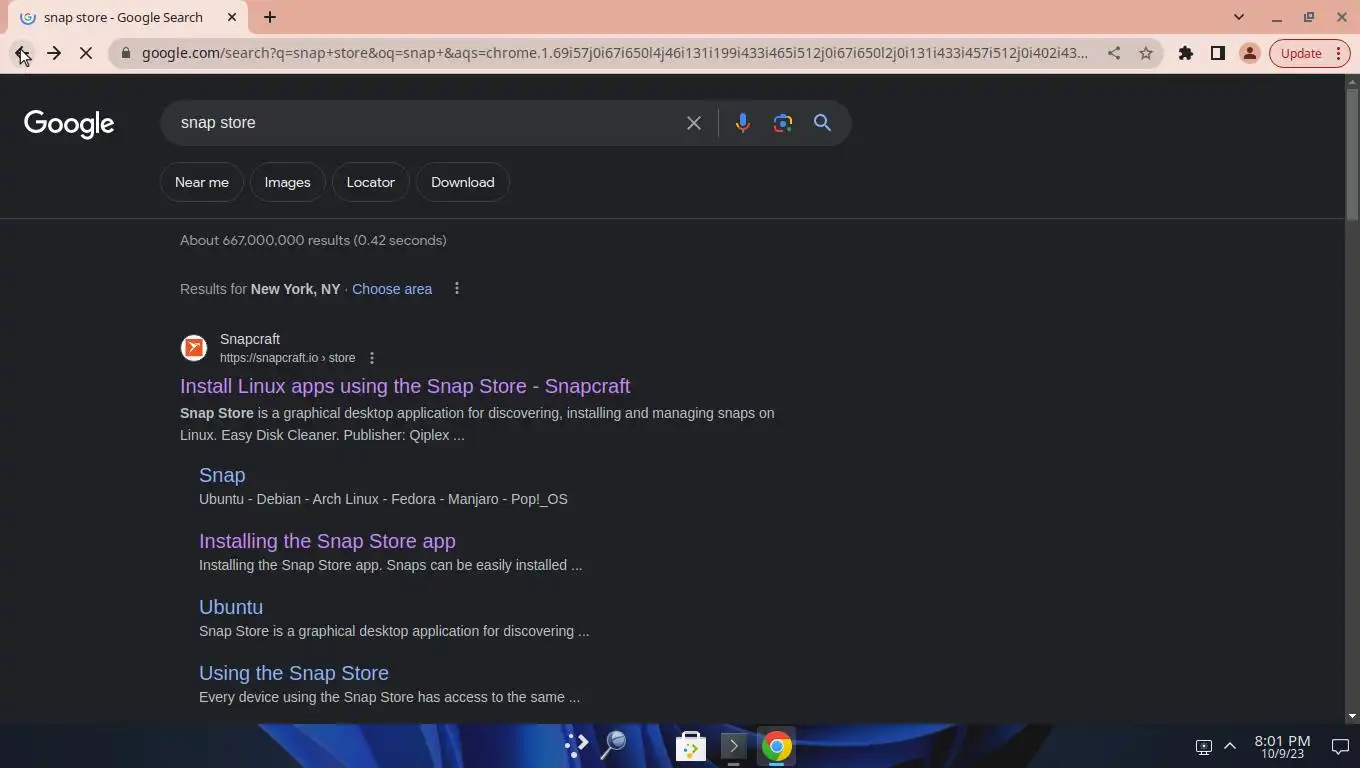Open the Chrome profile avatar

(1250, 53)
